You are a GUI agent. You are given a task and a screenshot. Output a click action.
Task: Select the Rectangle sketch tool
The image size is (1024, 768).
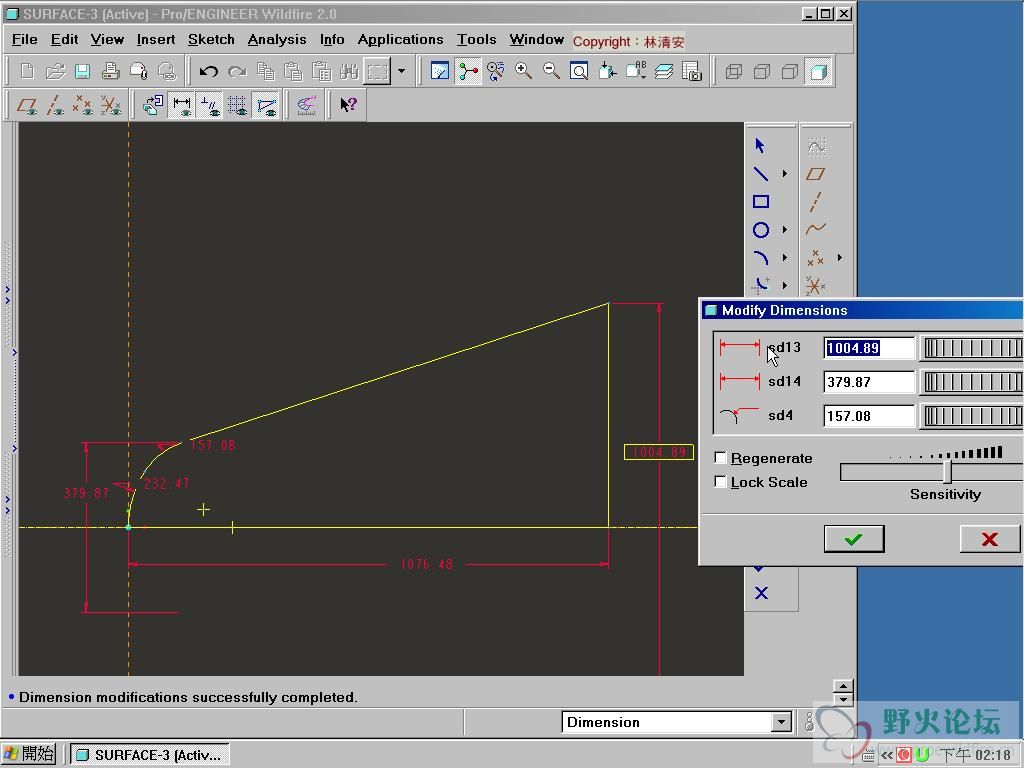(x=760, y=202)
